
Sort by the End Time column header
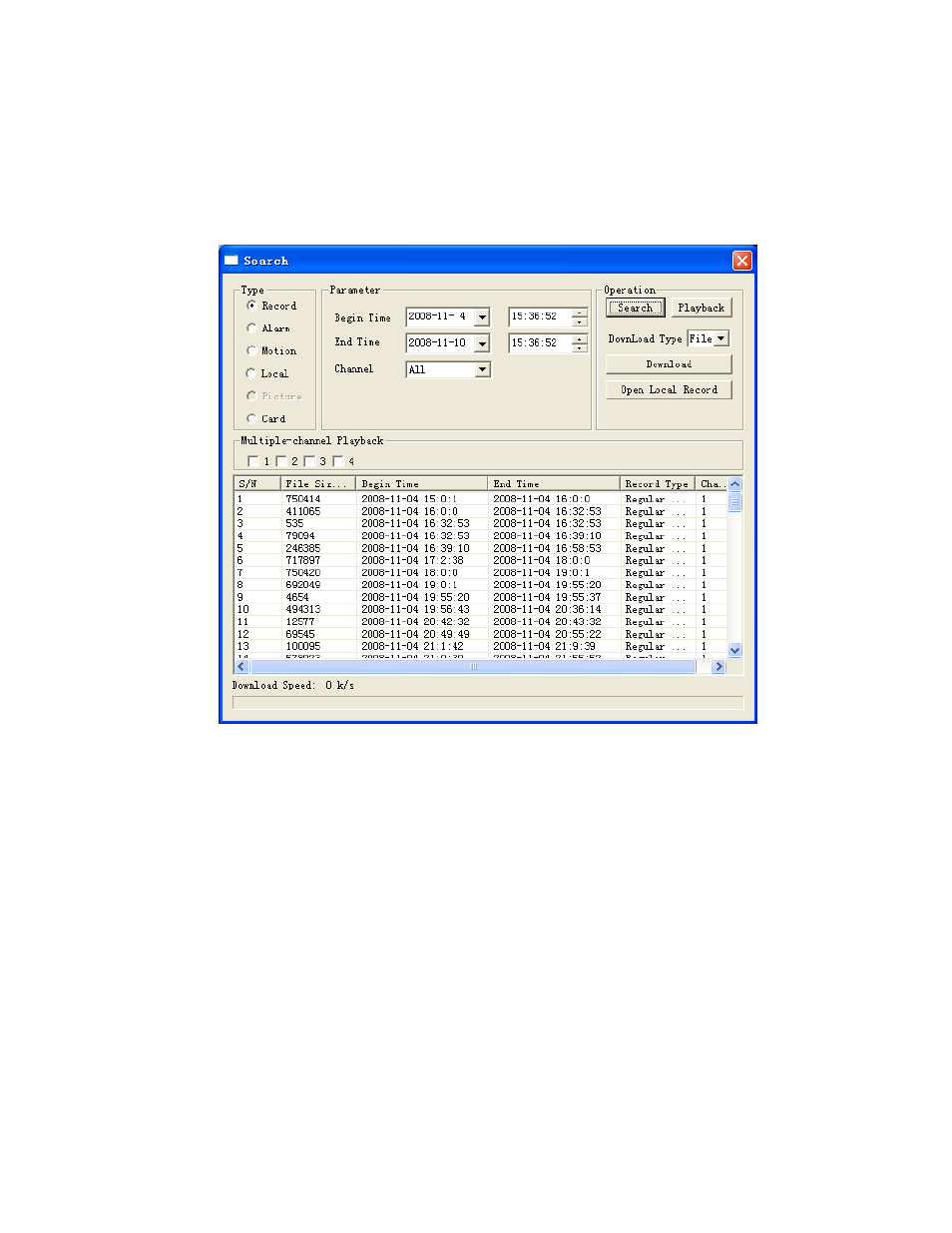tap(553, 483)
